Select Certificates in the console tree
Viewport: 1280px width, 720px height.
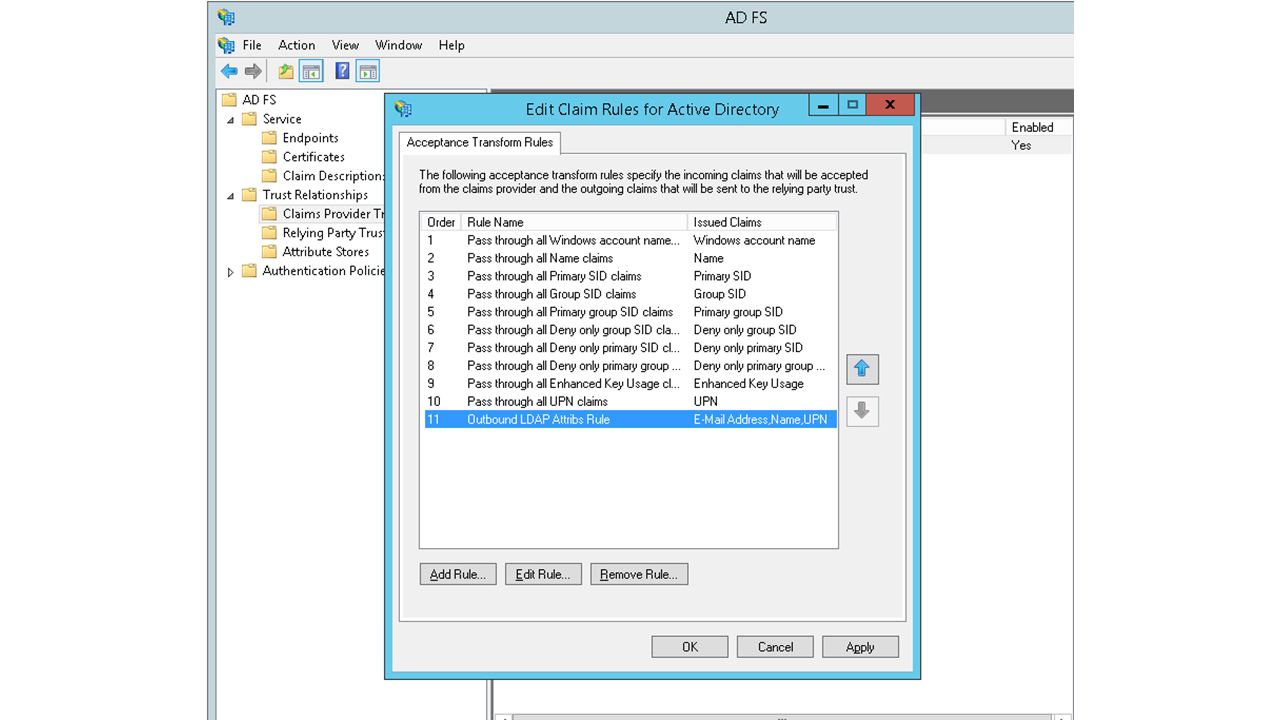(x=313, y=157)
